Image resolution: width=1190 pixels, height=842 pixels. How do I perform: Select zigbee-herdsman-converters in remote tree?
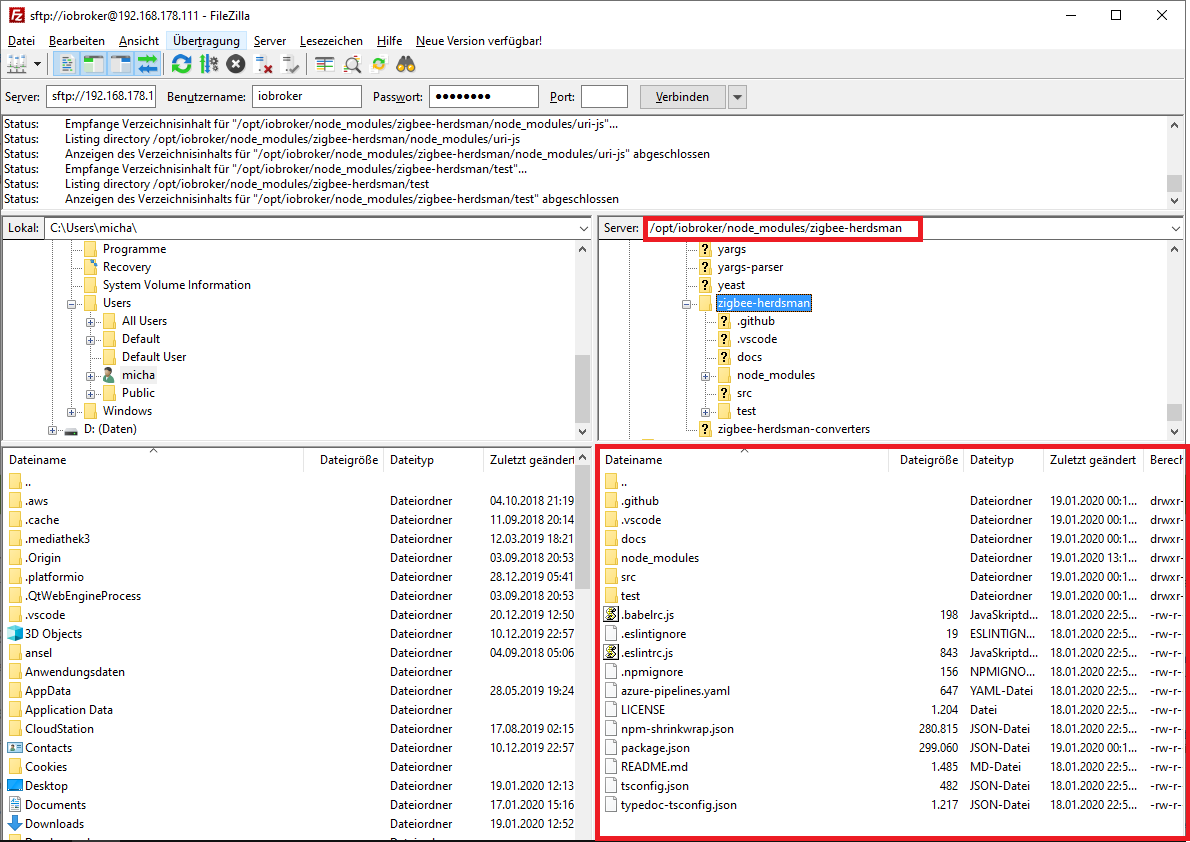point(793,429)
